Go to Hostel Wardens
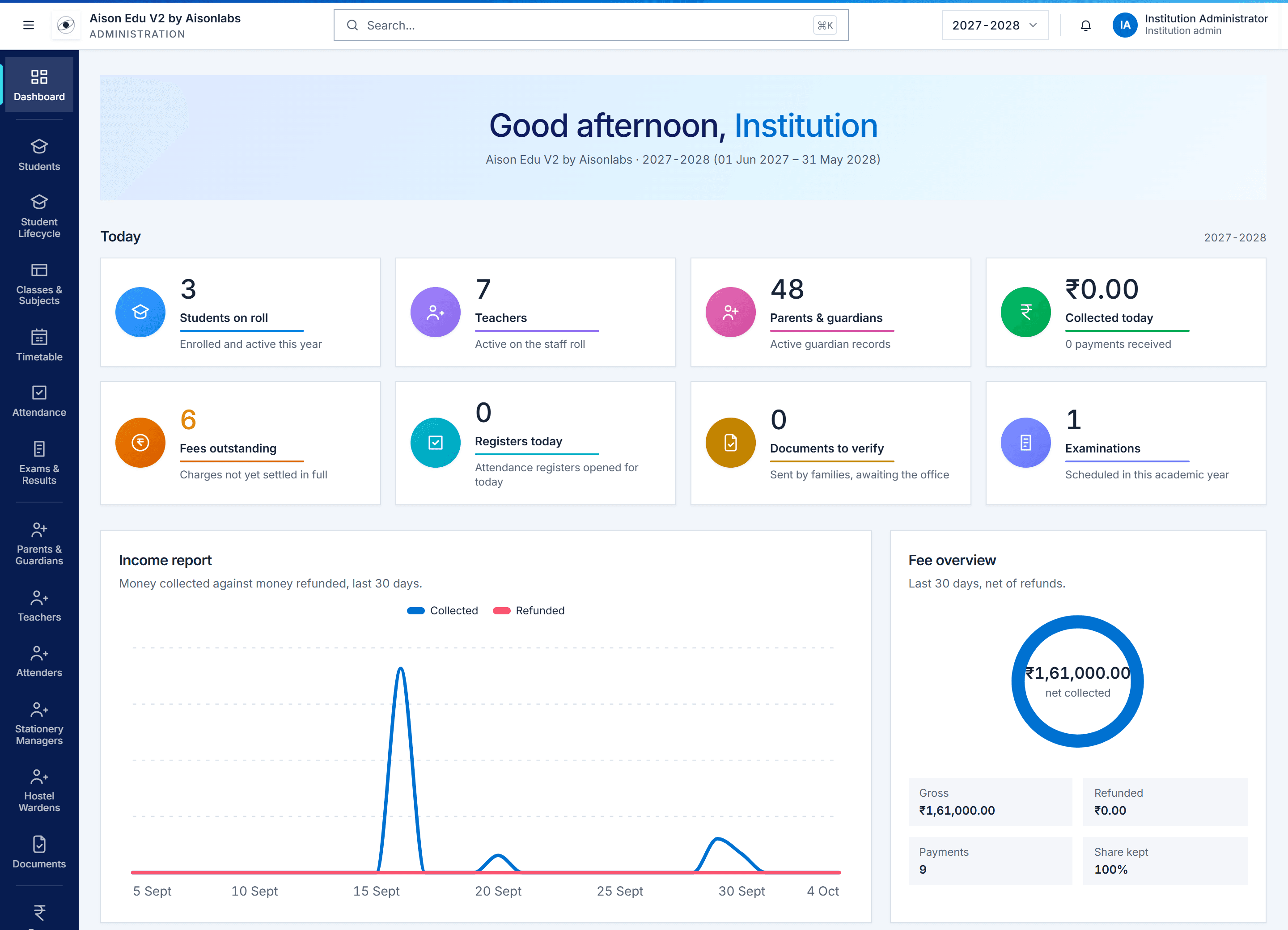1288x930 pixels. 39,790
